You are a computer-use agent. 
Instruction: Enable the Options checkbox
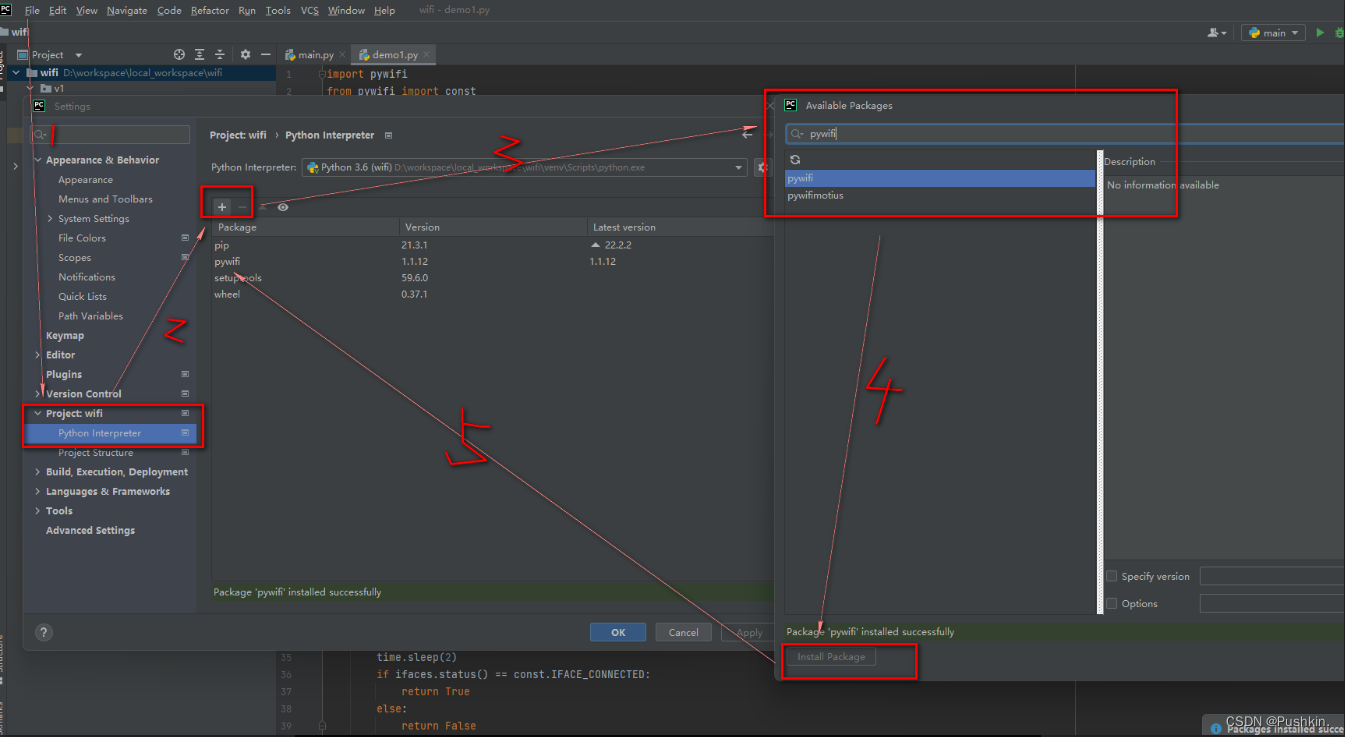(1112, 603)
